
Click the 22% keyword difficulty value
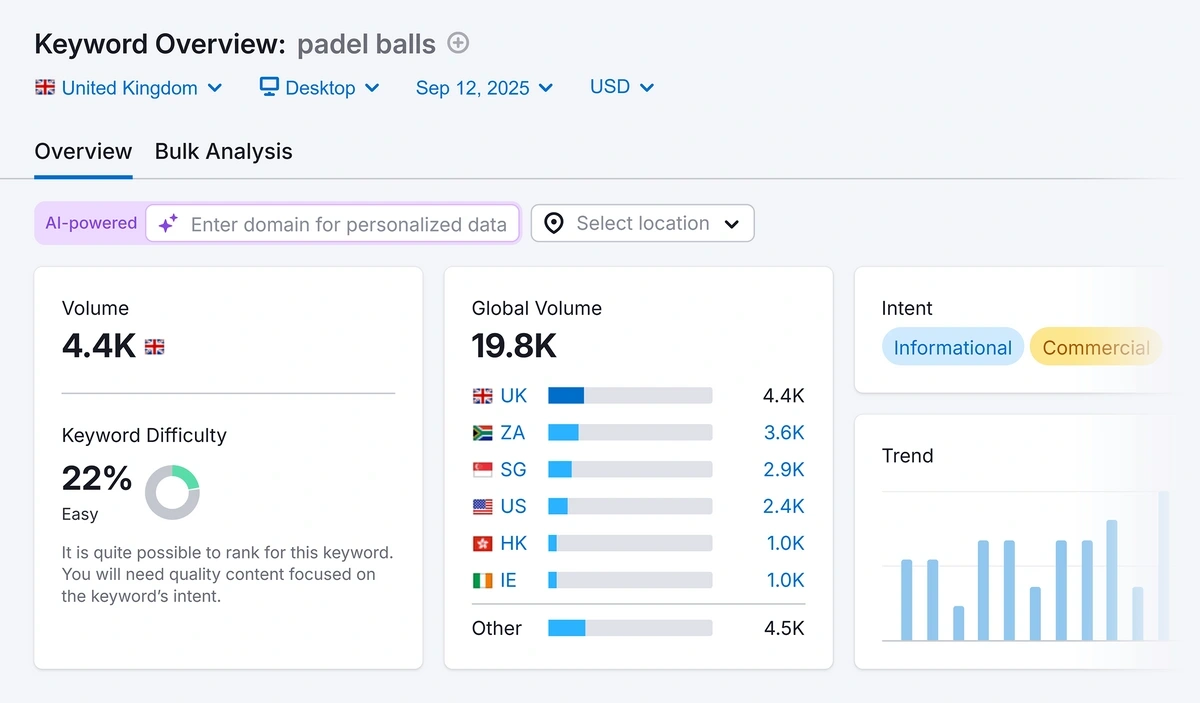[x=97, y=479]
